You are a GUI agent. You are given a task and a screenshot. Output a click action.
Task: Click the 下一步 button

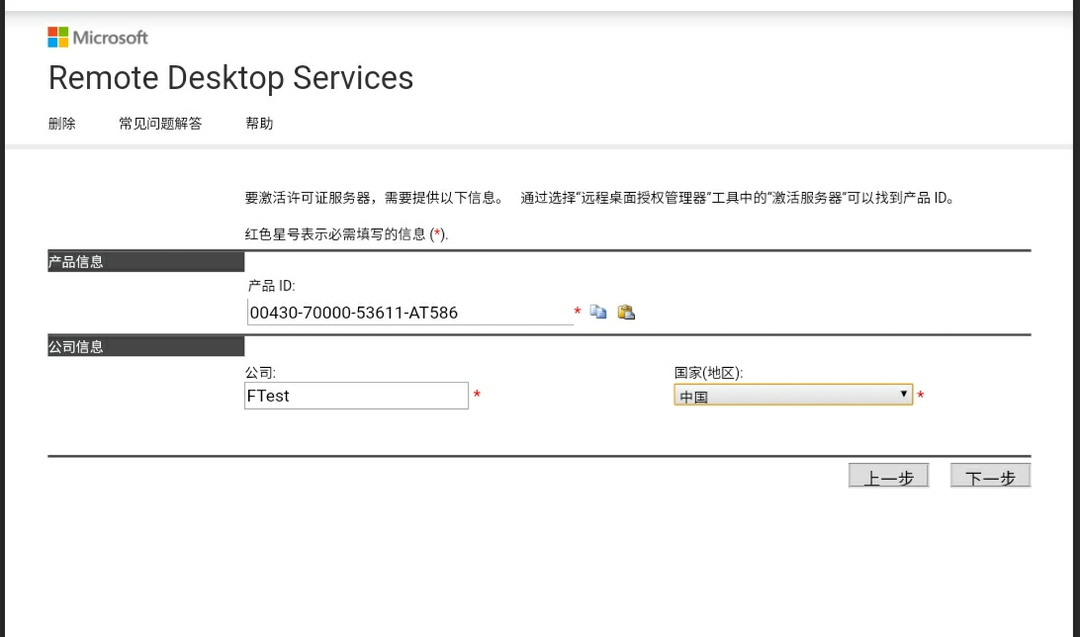(990, 476)
